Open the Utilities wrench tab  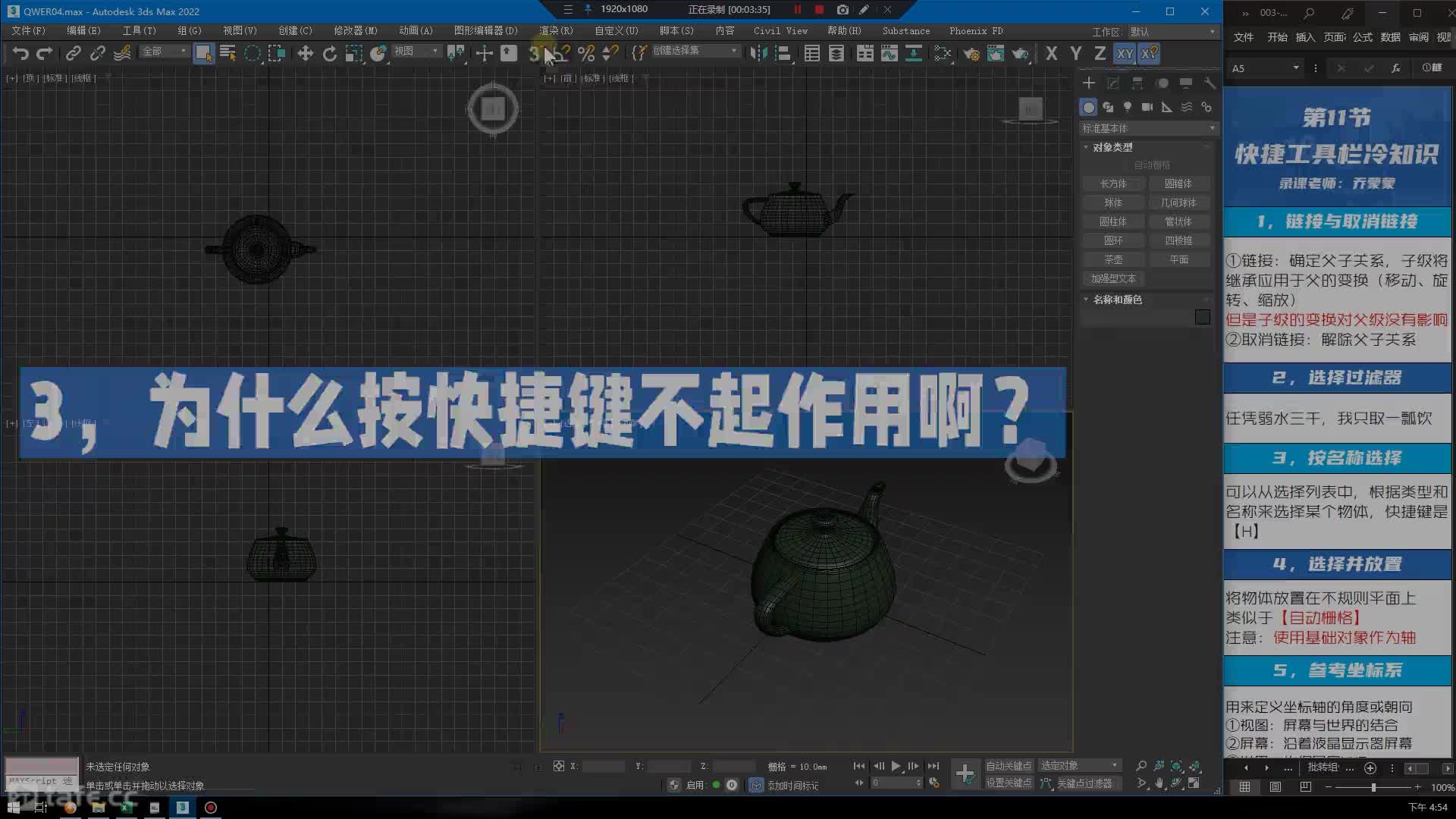[1210, 83]
